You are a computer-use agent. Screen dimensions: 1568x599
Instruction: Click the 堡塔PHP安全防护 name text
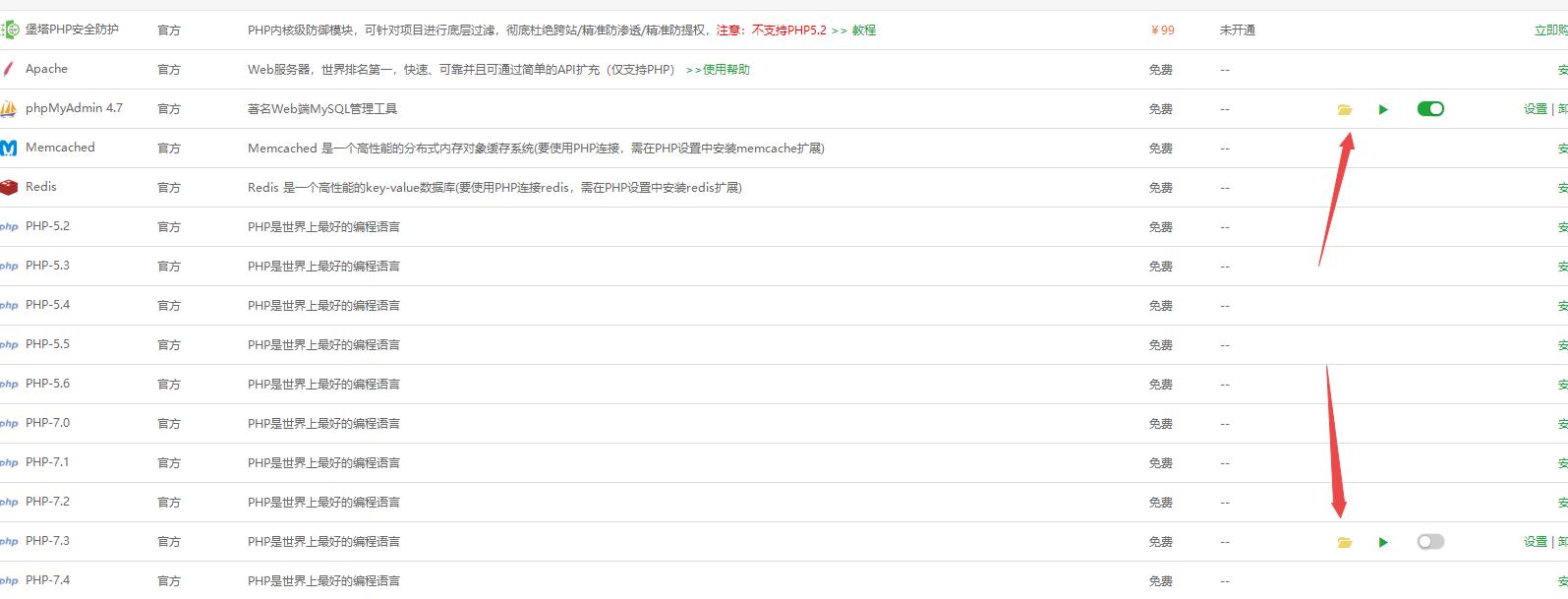click(x=72, y=30)
